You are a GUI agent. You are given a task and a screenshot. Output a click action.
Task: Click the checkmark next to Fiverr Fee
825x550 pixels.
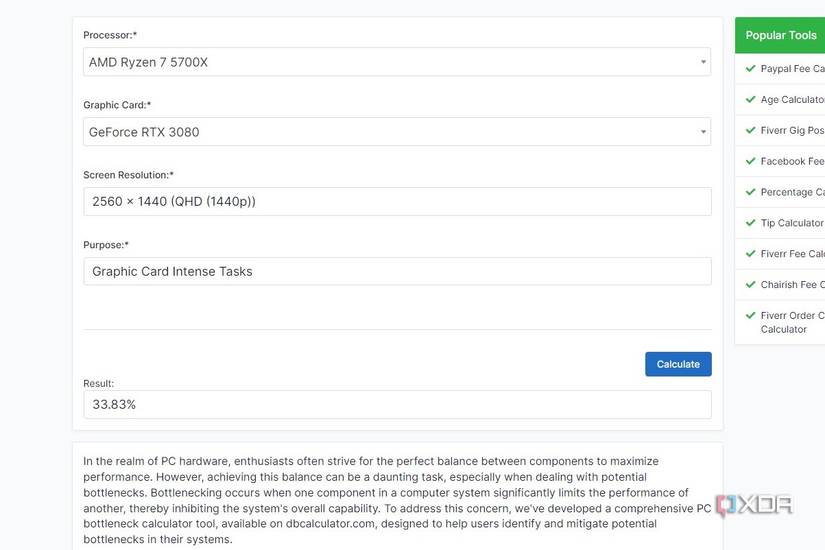(x=750, y=254)
